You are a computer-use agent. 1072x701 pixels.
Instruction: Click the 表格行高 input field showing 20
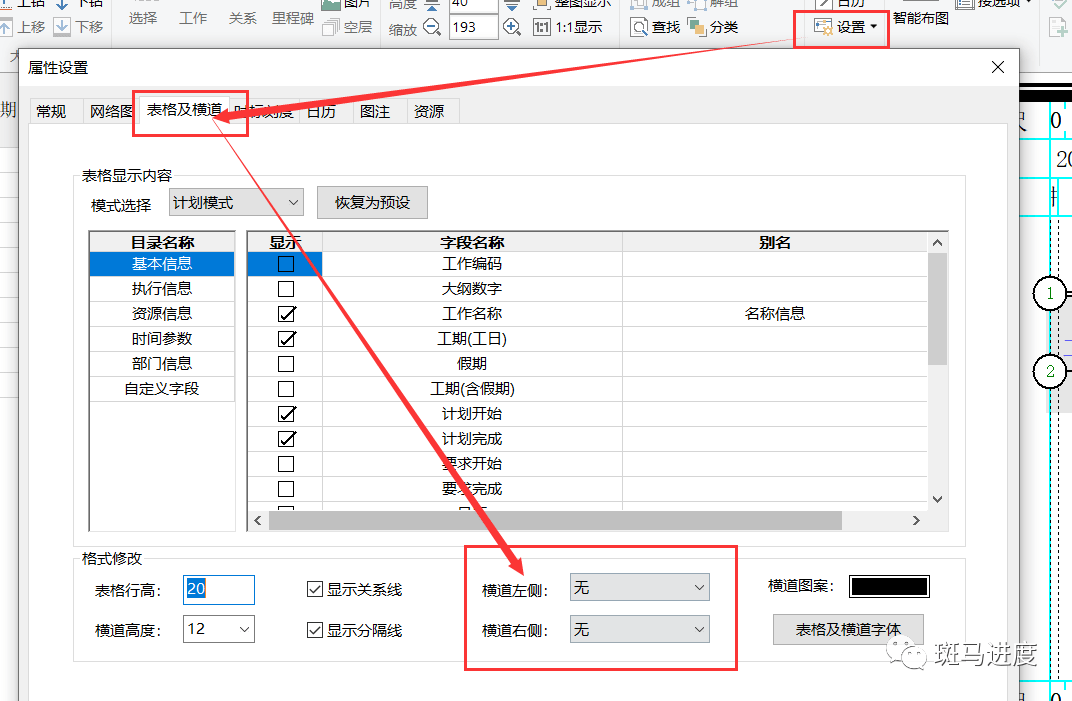(219, 590)
